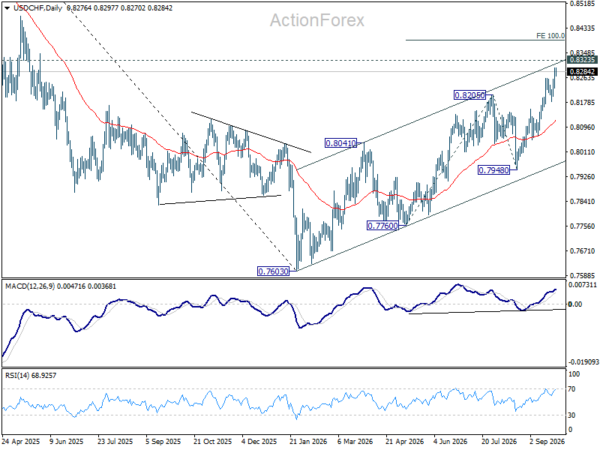Viewport: 600px width, 450px height.
Task: Click the 21 Jan 2026 date marker
Action: (308, 441)
